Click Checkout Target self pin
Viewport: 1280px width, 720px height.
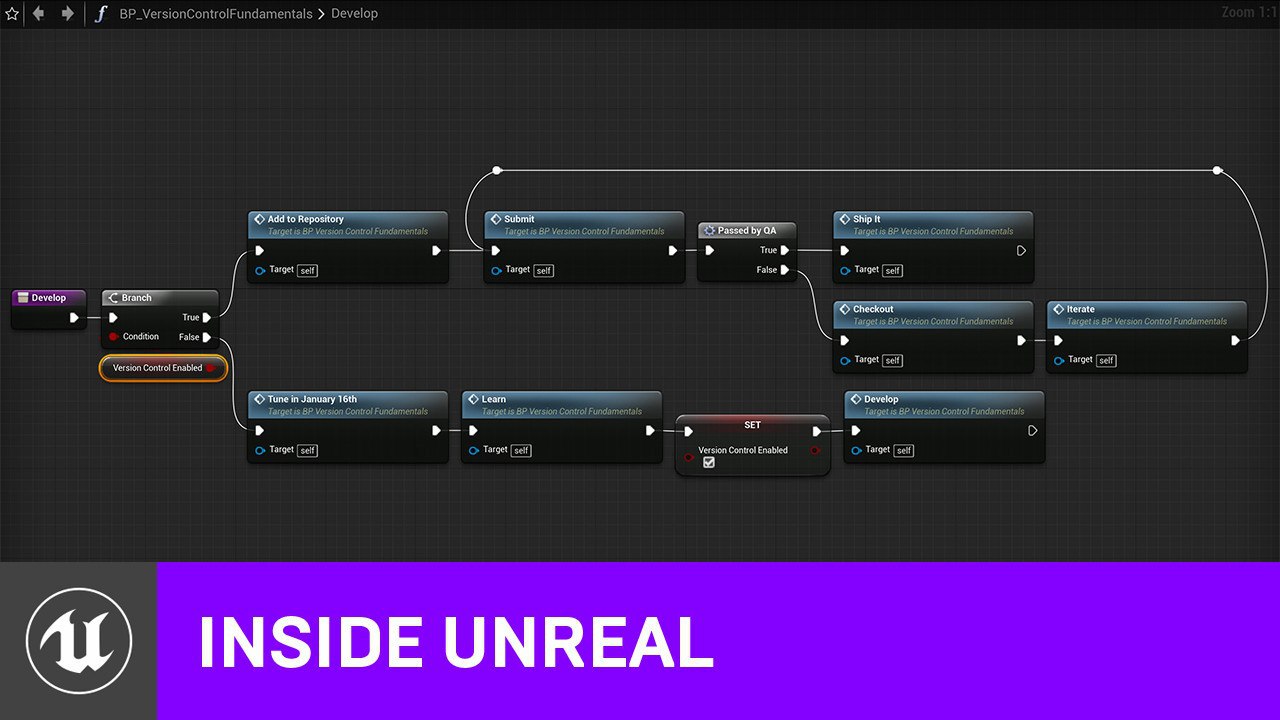click(x=846, y=360)
